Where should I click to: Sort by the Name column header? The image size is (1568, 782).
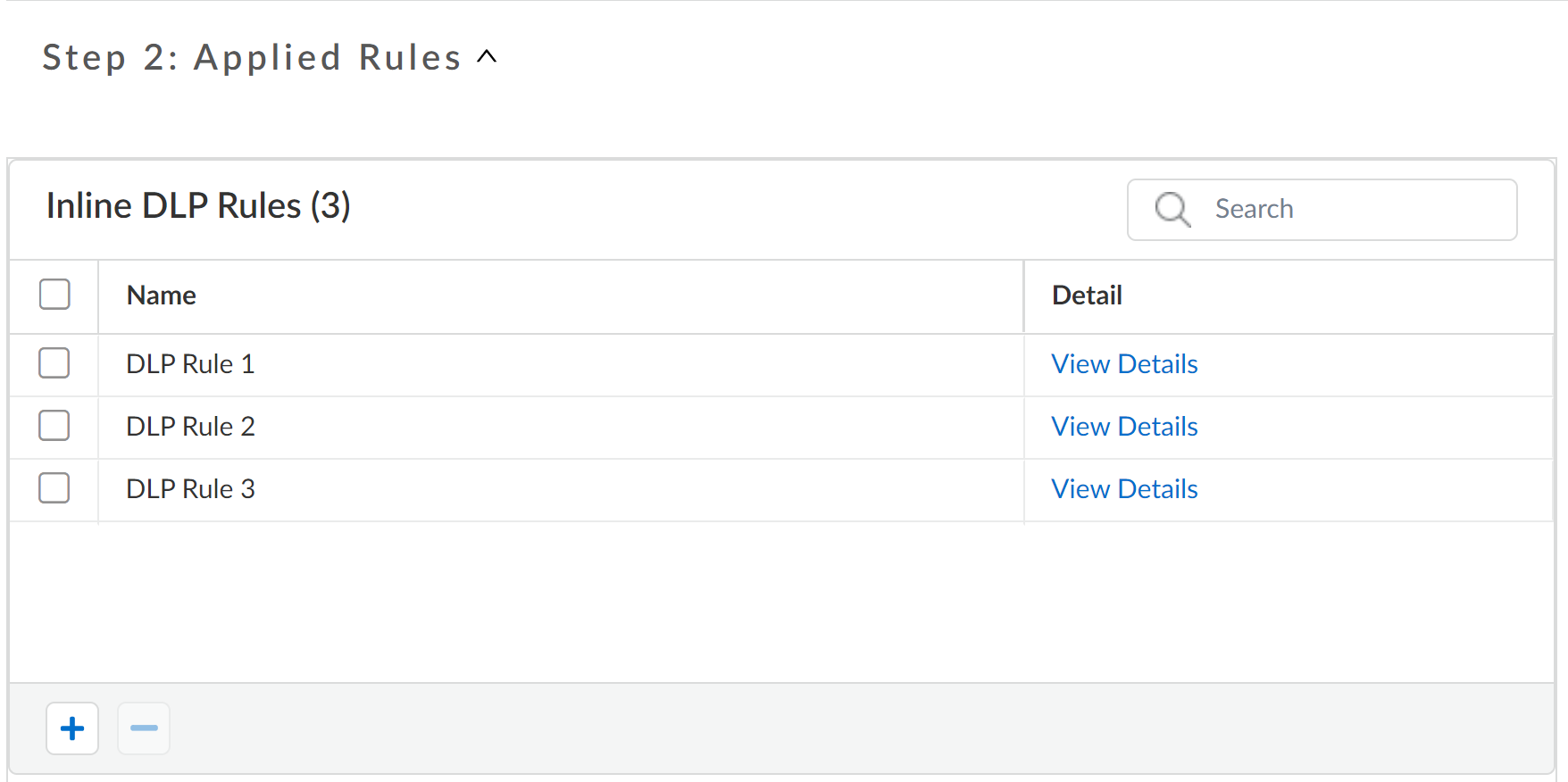[162, 295]
